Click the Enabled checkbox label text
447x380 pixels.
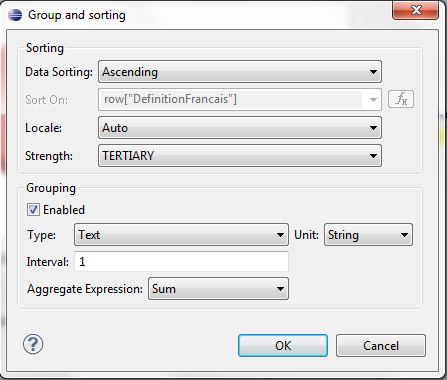click(x=64, y=210)
